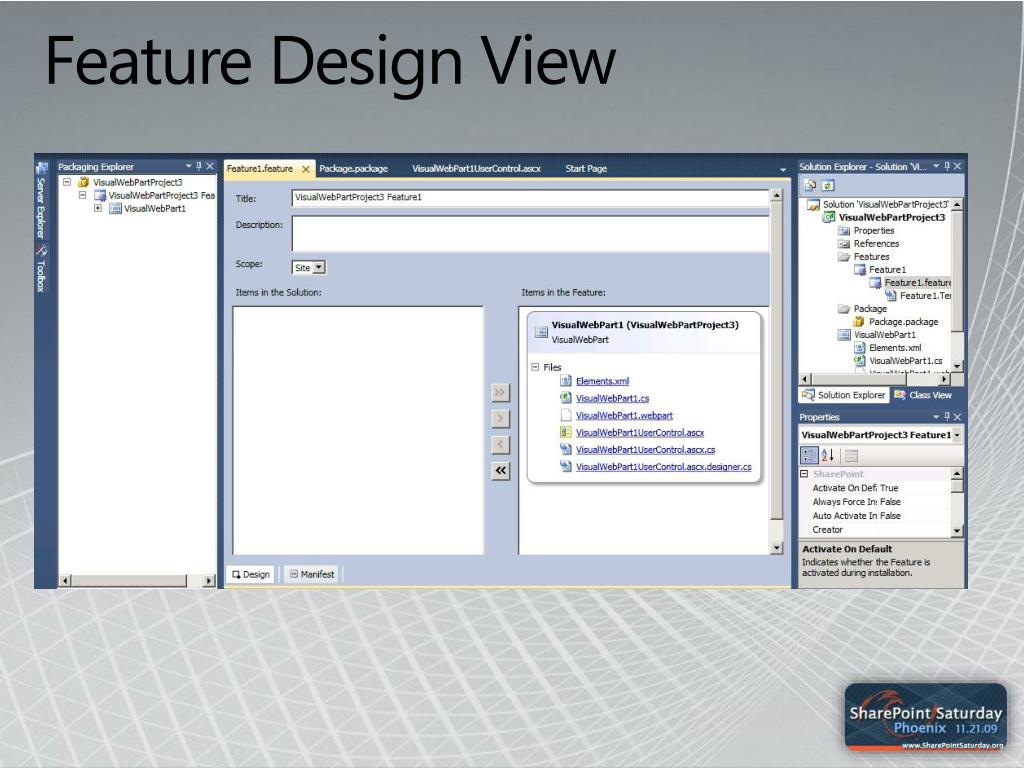Screen dimensions: 1024x768
Task: Open Server Explorer side tab
Action: click(41, 200)
